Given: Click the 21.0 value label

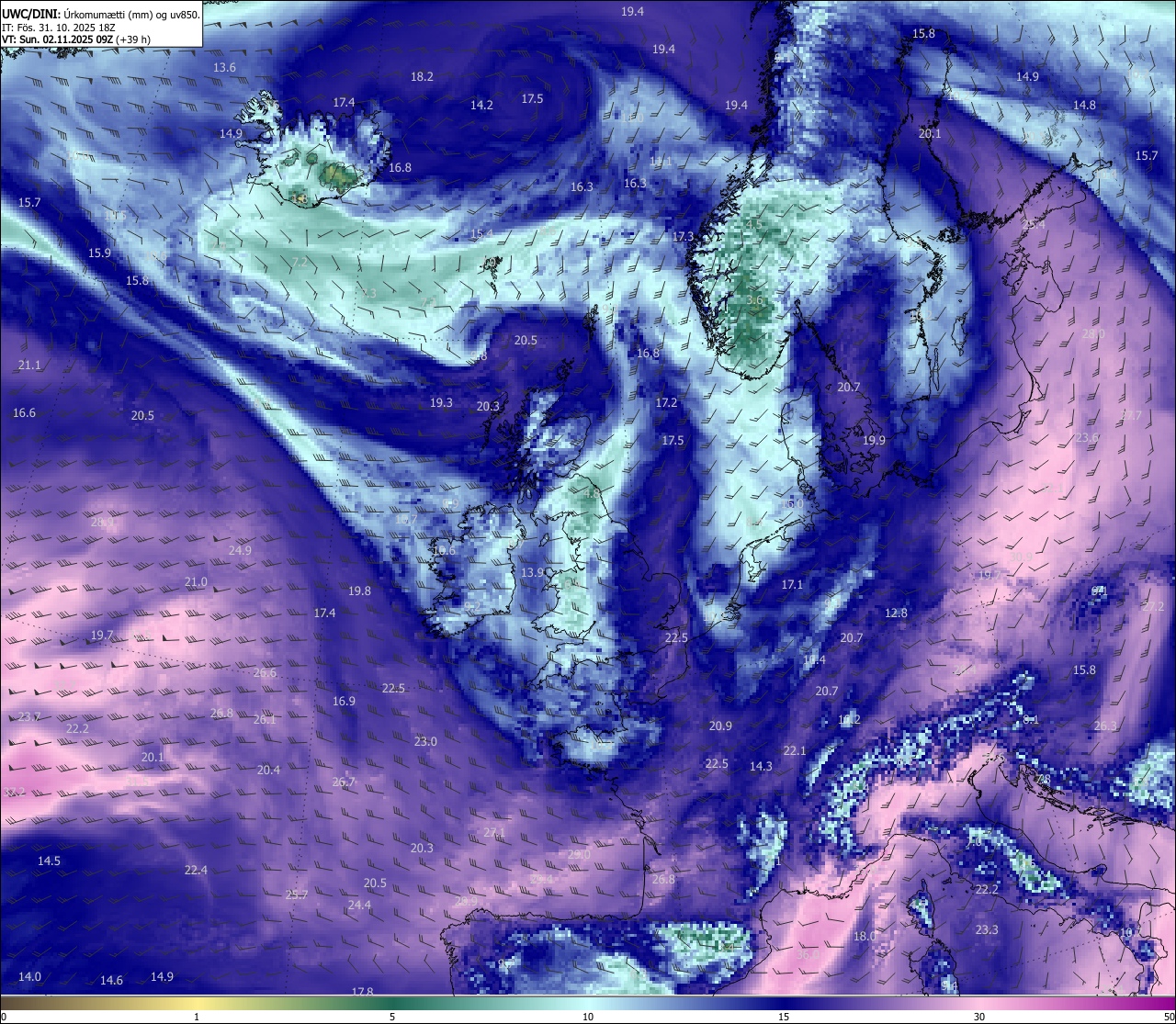Looking at the screenshot, I should [x=196, y=582].
